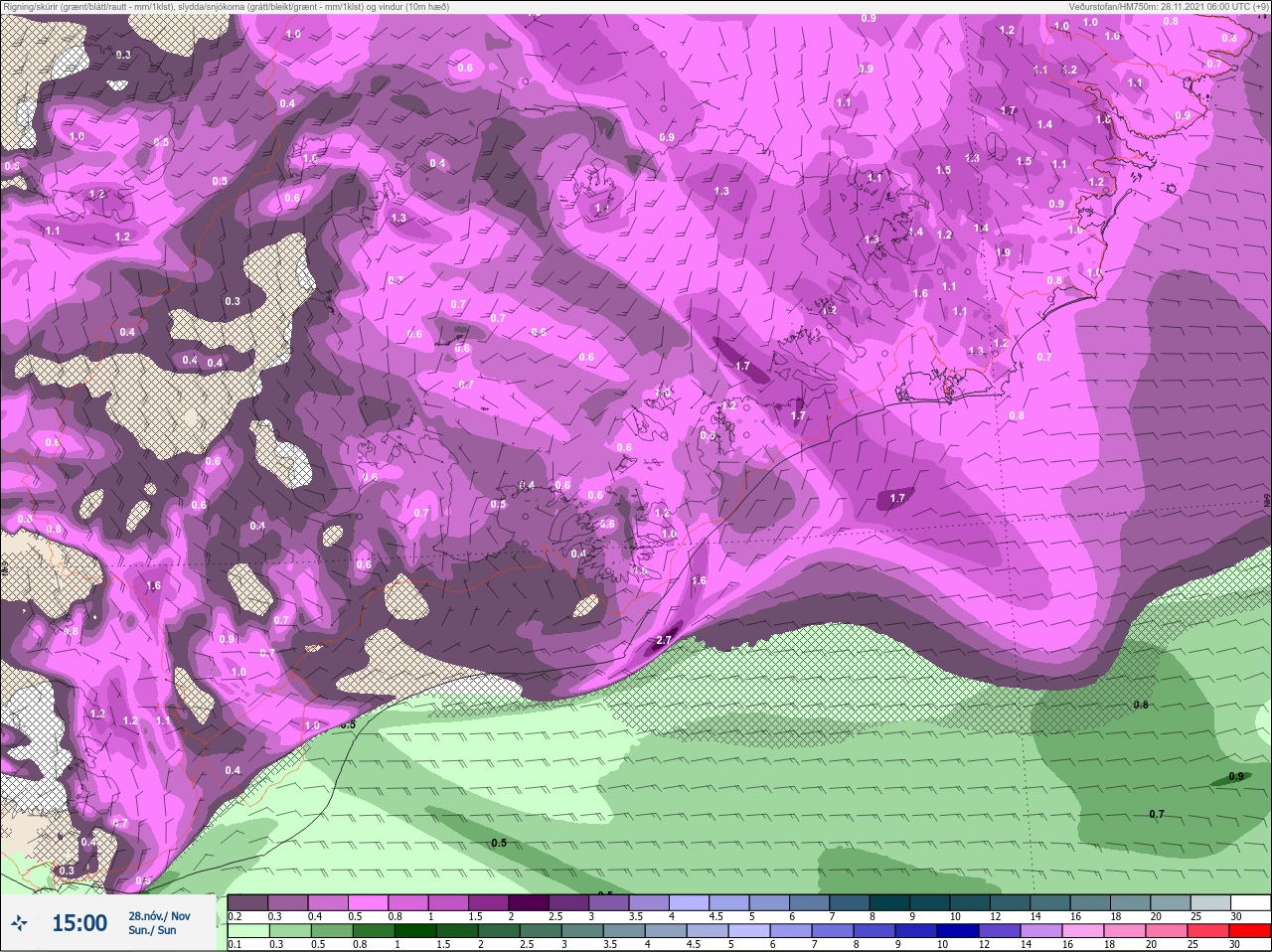The width and height of the screenshot is (1272, 952).
Task: Pick the white swatch ending the upper legend row
Action: (x=1250, y=902)
